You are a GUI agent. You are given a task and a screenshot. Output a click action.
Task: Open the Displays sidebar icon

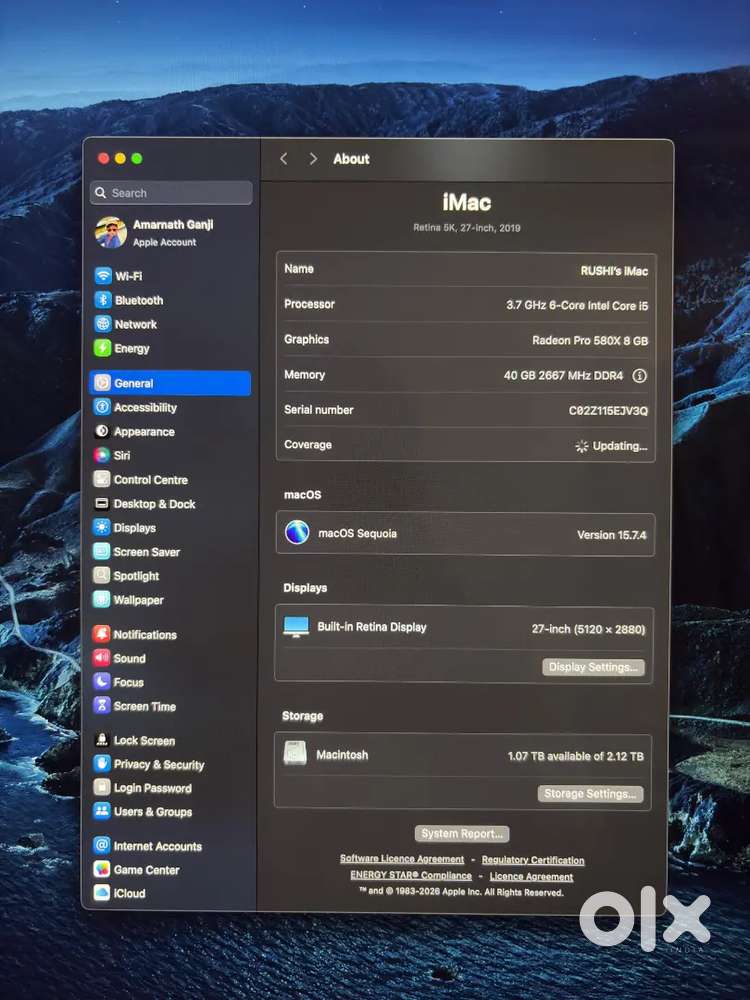pyautogui.click(x=101, y=527)
